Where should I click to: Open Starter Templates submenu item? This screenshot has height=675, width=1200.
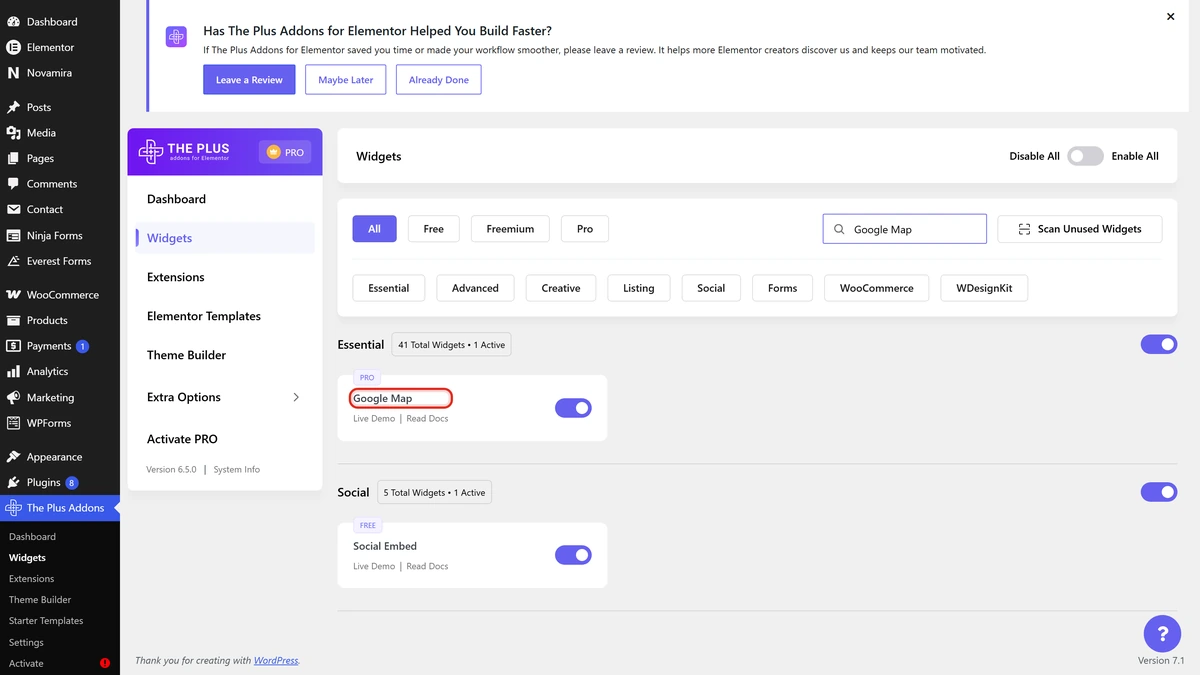(46, 621)
